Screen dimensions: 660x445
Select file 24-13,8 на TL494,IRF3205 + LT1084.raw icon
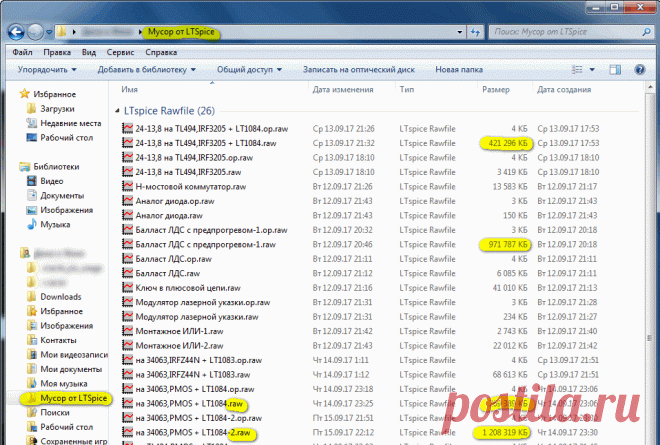pos(128,143)
